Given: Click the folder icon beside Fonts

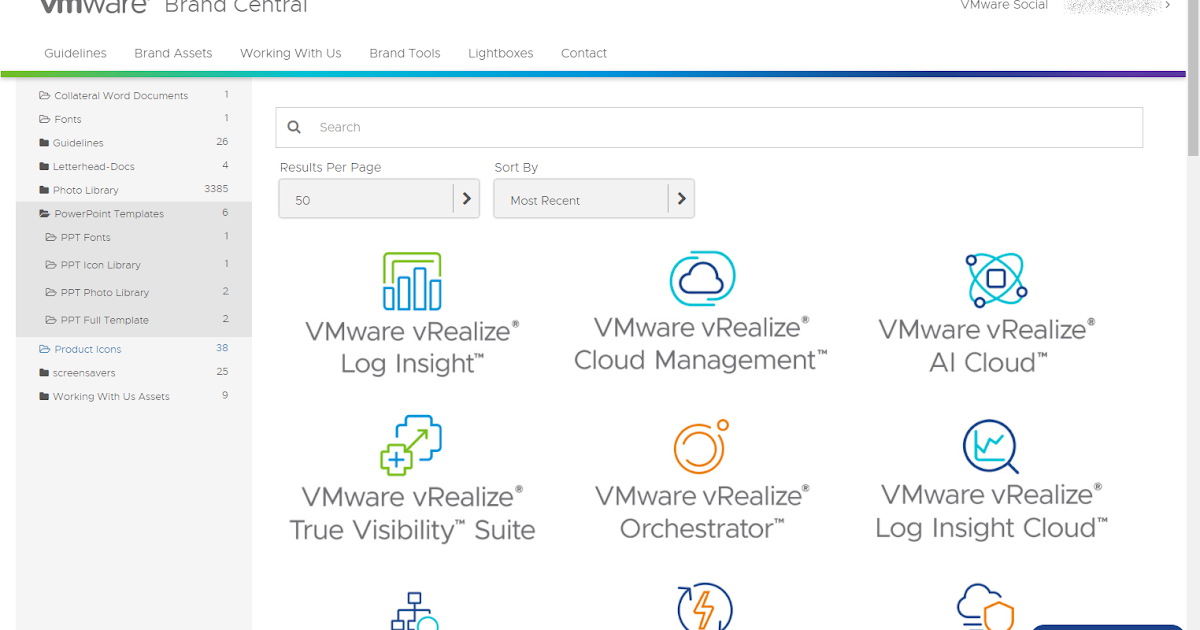Looking at the screenshot, I should [x=44, y=119].
